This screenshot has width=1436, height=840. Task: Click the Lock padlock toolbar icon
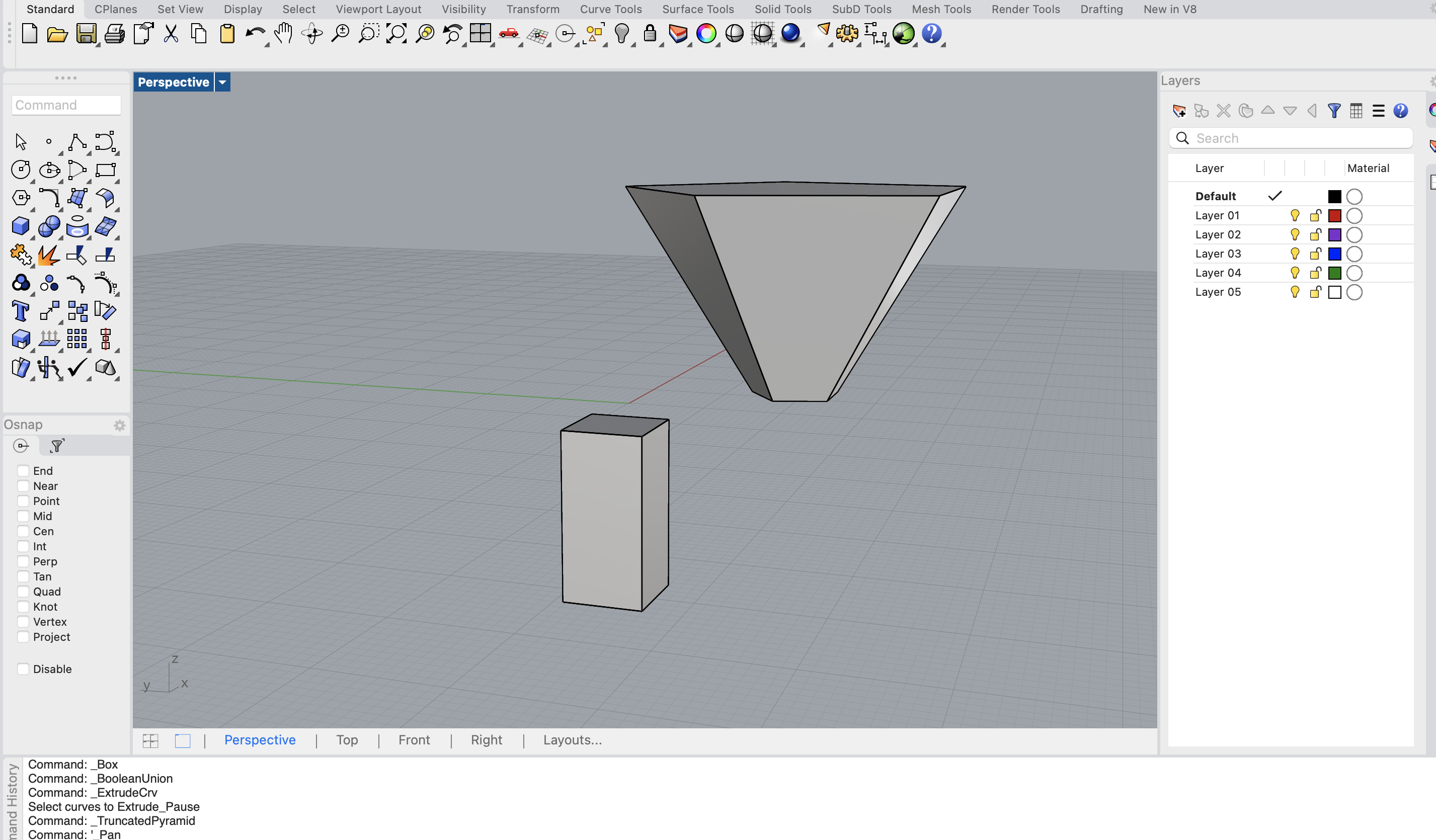pyautogui.click(x=650, y=34)
